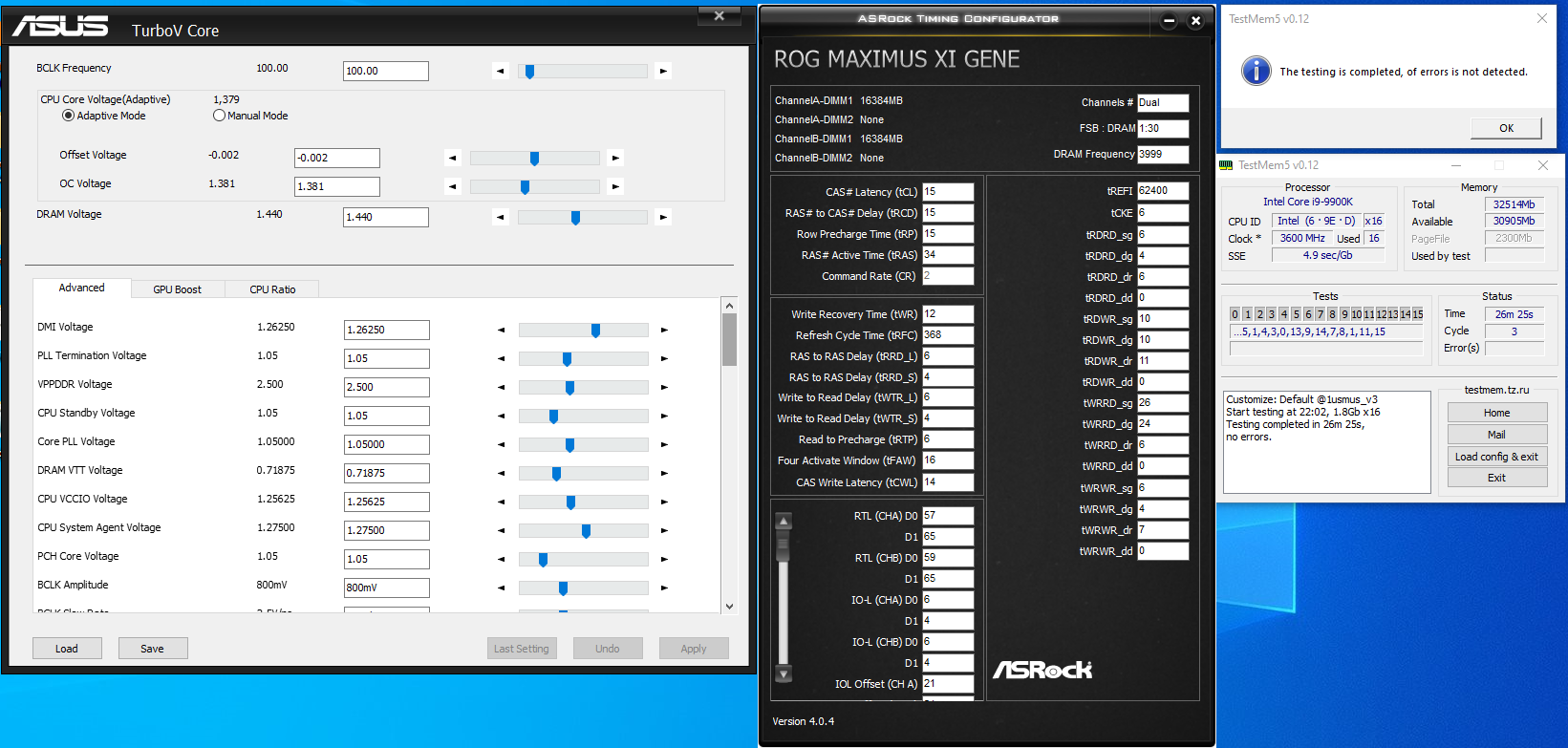Click the DMI Voltage increase arrow
Viewport: 1568px width, 748px height.
(x=664, y=330)
